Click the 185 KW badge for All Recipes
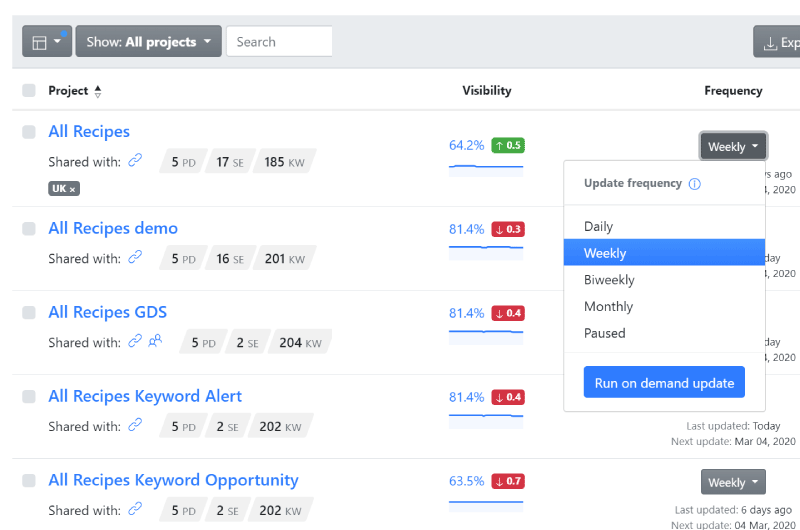The width and height of the screenshot is (800, 530). coord(284,162)
